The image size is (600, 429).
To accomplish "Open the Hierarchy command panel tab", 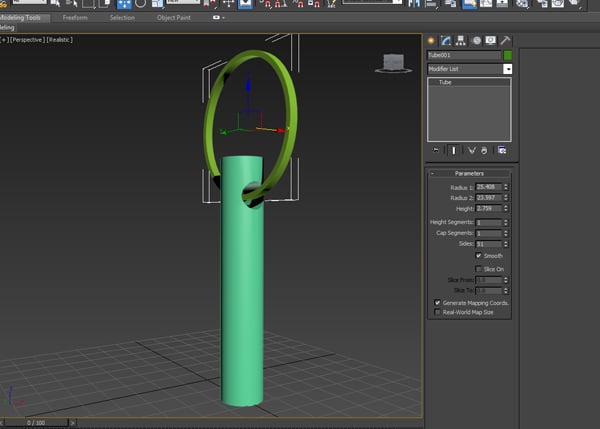I will click(461, 41).
